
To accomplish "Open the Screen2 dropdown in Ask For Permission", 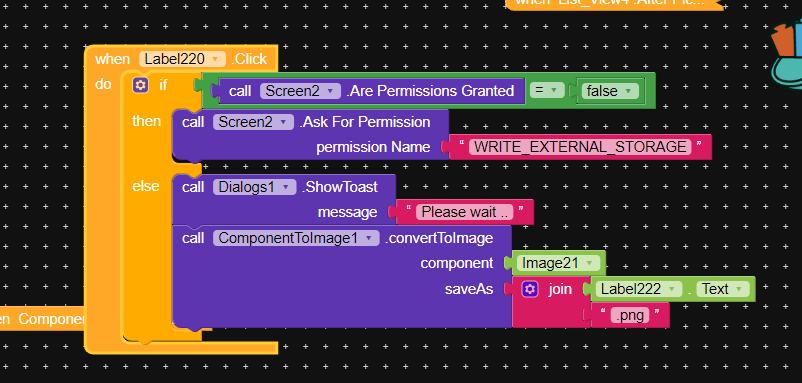I will (x=254, y=122).
